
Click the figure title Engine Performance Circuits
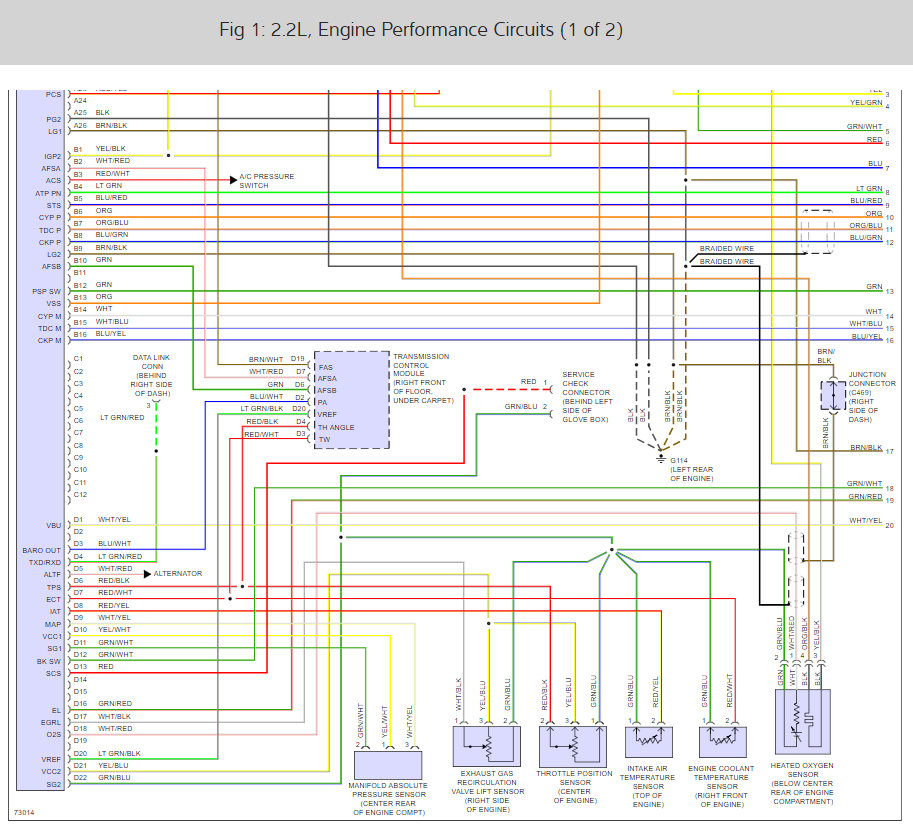(x=421, y=30)
